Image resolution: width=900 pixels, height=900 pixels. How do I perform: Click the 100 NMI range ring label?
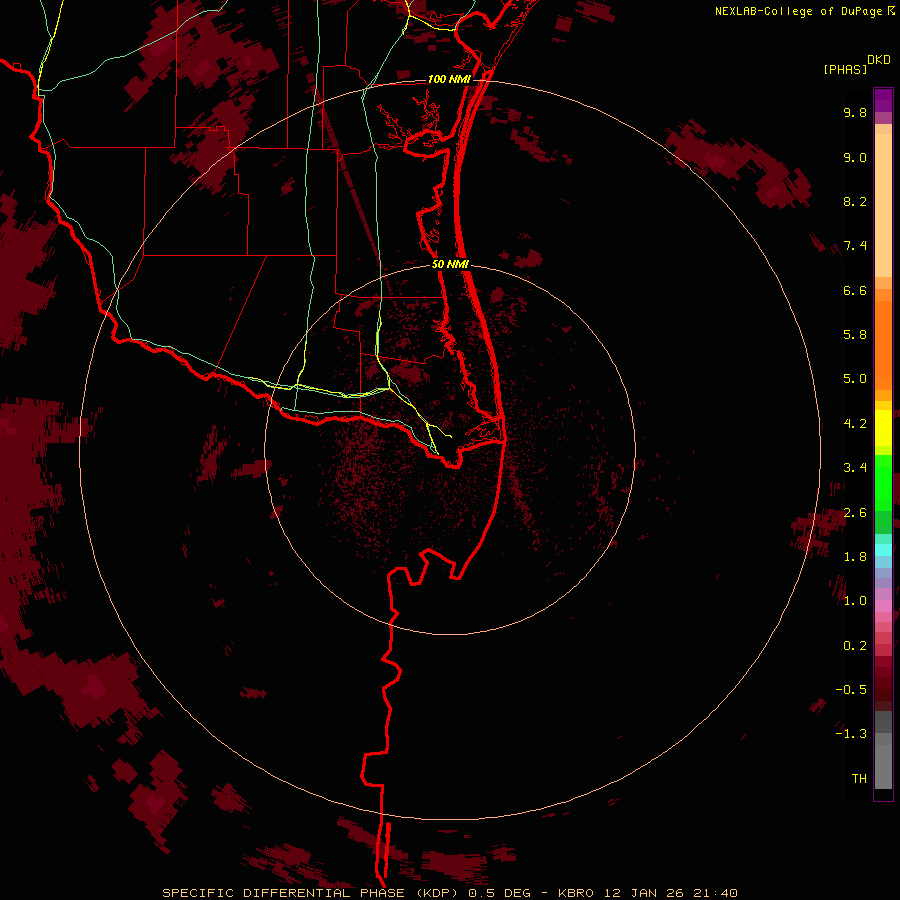tap(449, 79)
